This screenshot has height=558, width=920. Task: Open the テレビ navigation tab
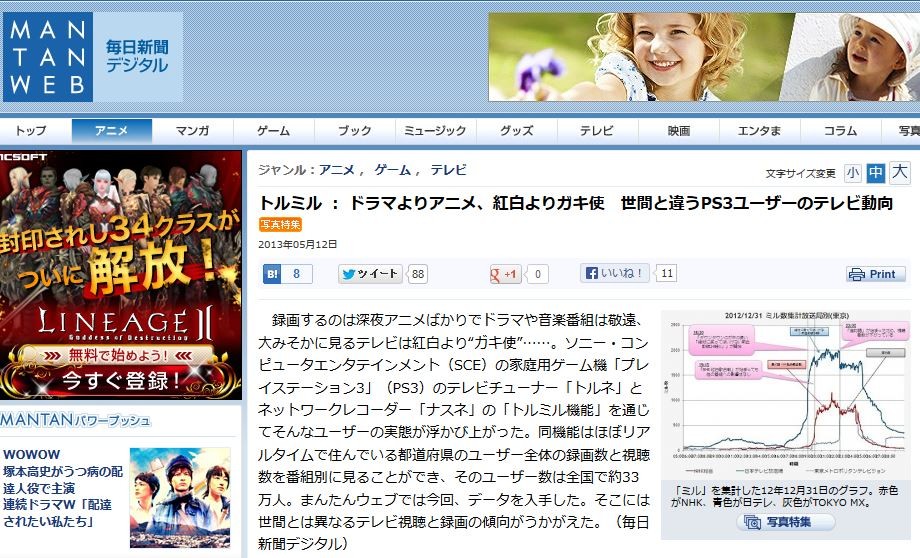[x=597, y=131]
